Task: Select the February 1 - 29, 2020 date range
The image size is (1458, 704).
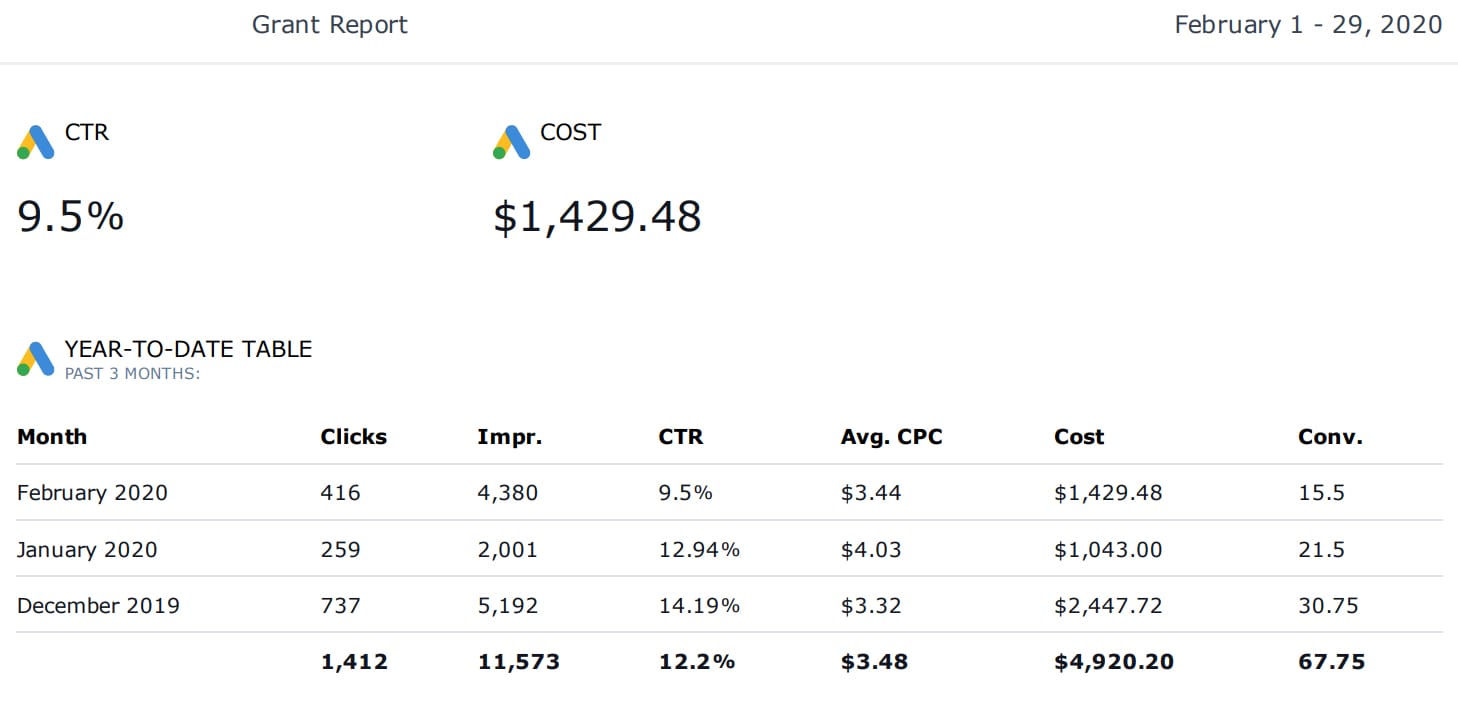Action: tap(1307, 25)
